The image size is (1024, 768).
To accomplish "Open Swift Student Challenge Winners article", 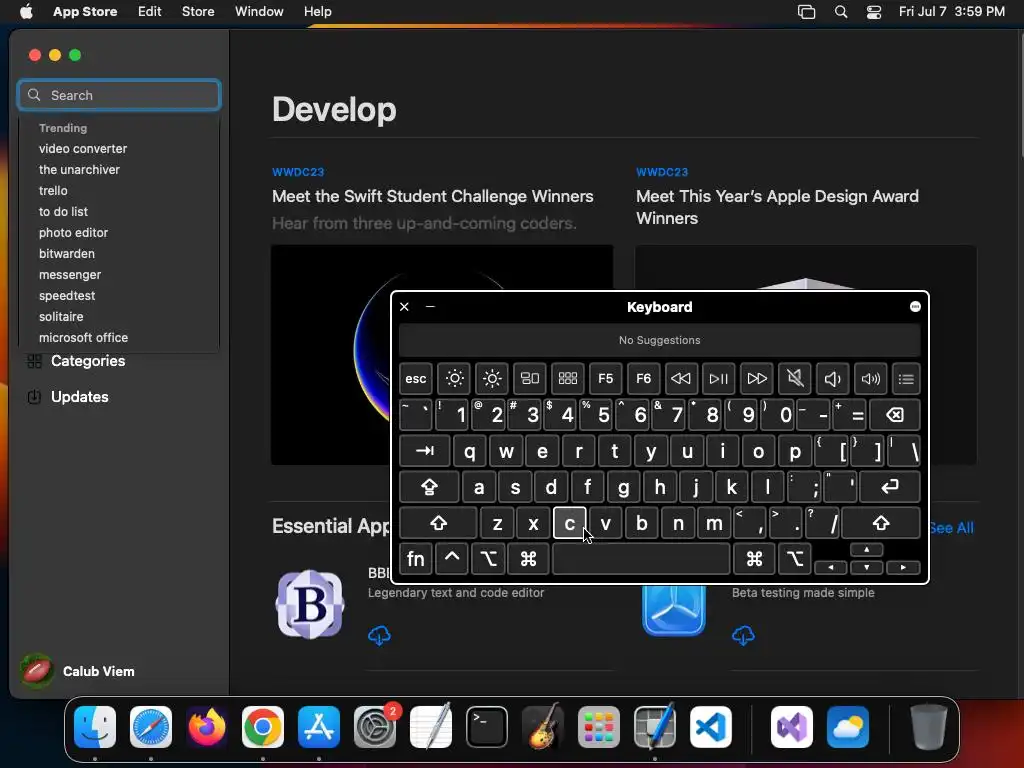I will pos(432,197).
